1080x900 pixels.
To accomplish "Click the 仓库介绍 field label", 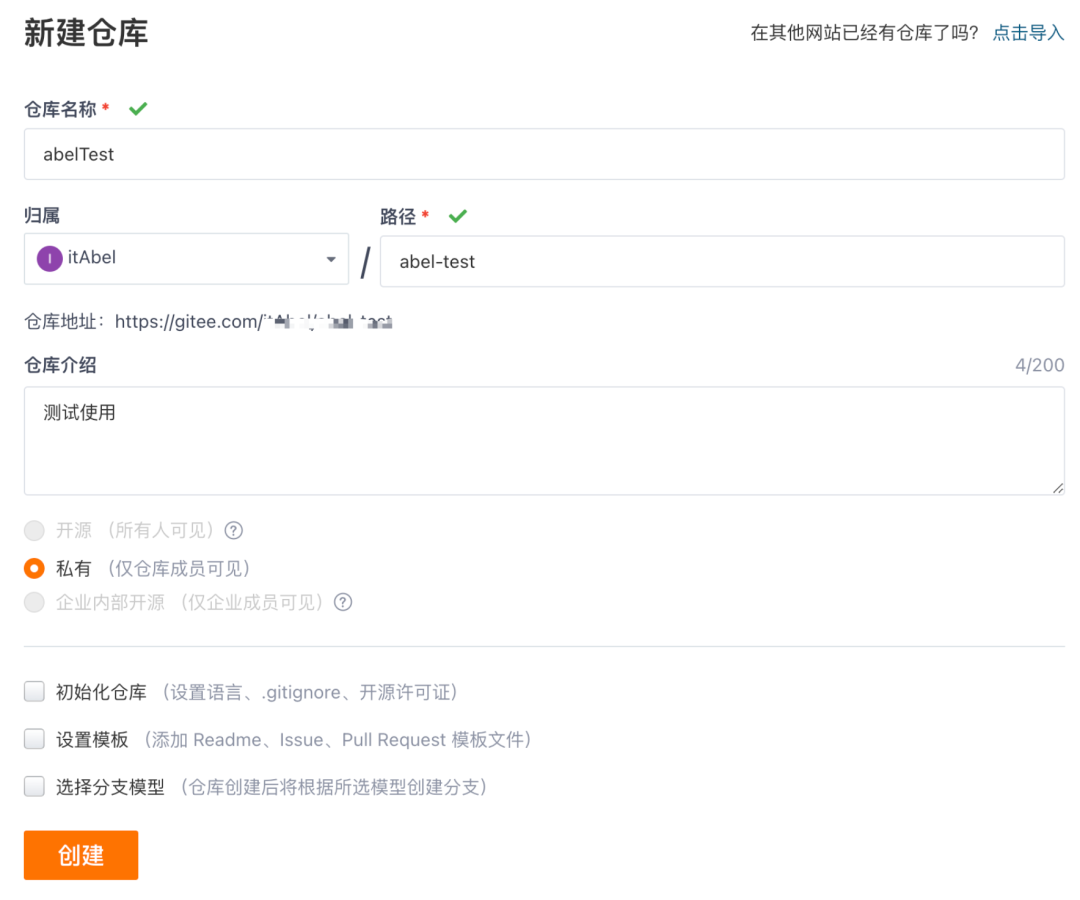I will [60, 365].
